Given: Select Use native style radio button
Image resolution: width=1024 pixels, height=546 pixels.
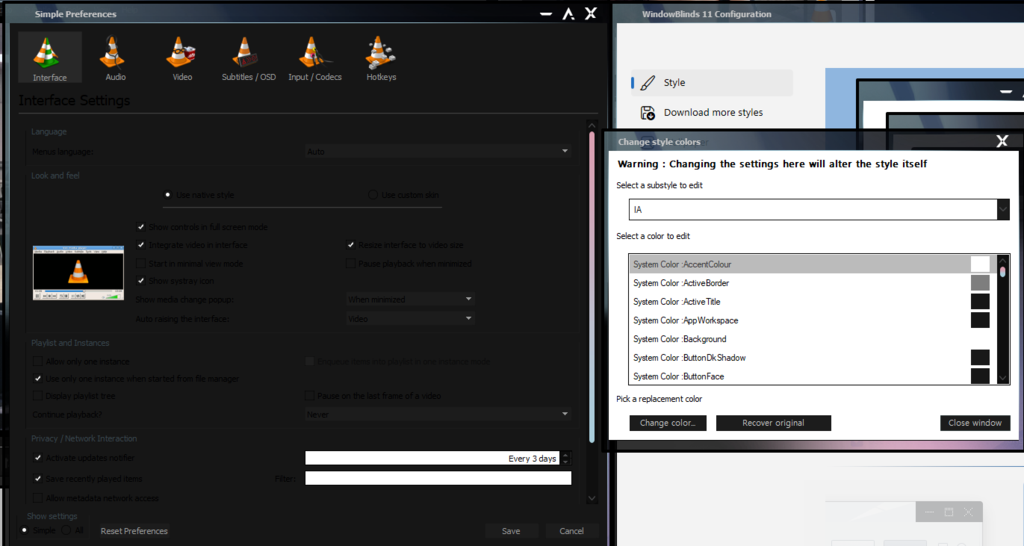Looking at the screenshot, I should tap(168, 195).
